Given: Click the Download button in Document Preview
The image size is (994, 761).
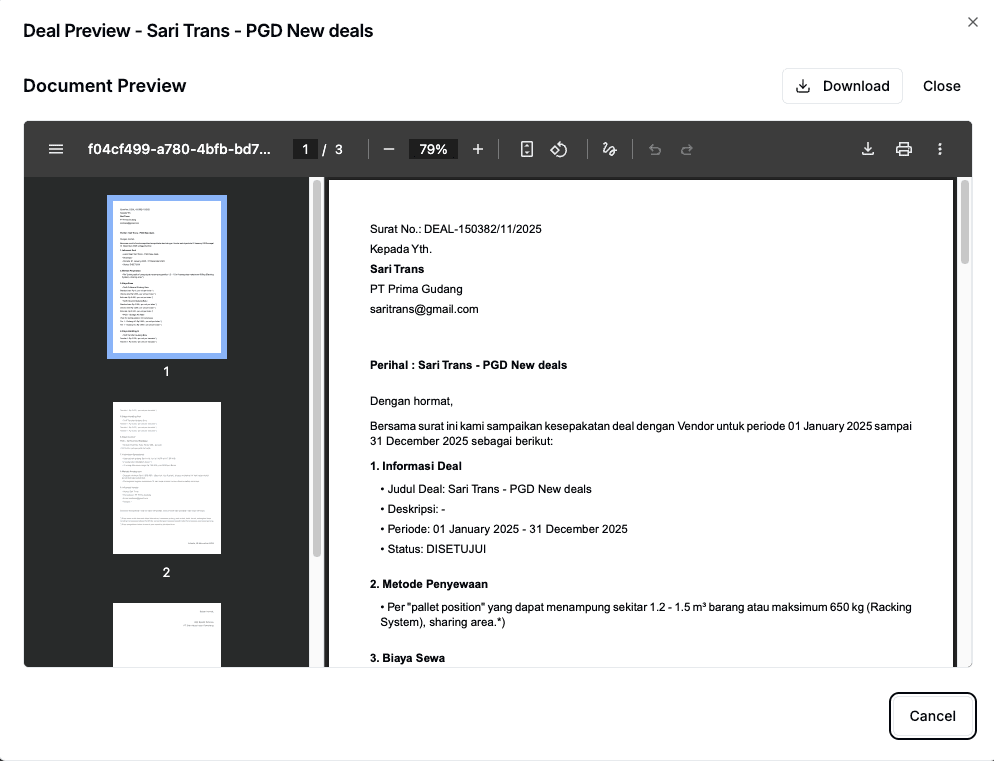Looking at the screenshot, I should tap(842, 86).
